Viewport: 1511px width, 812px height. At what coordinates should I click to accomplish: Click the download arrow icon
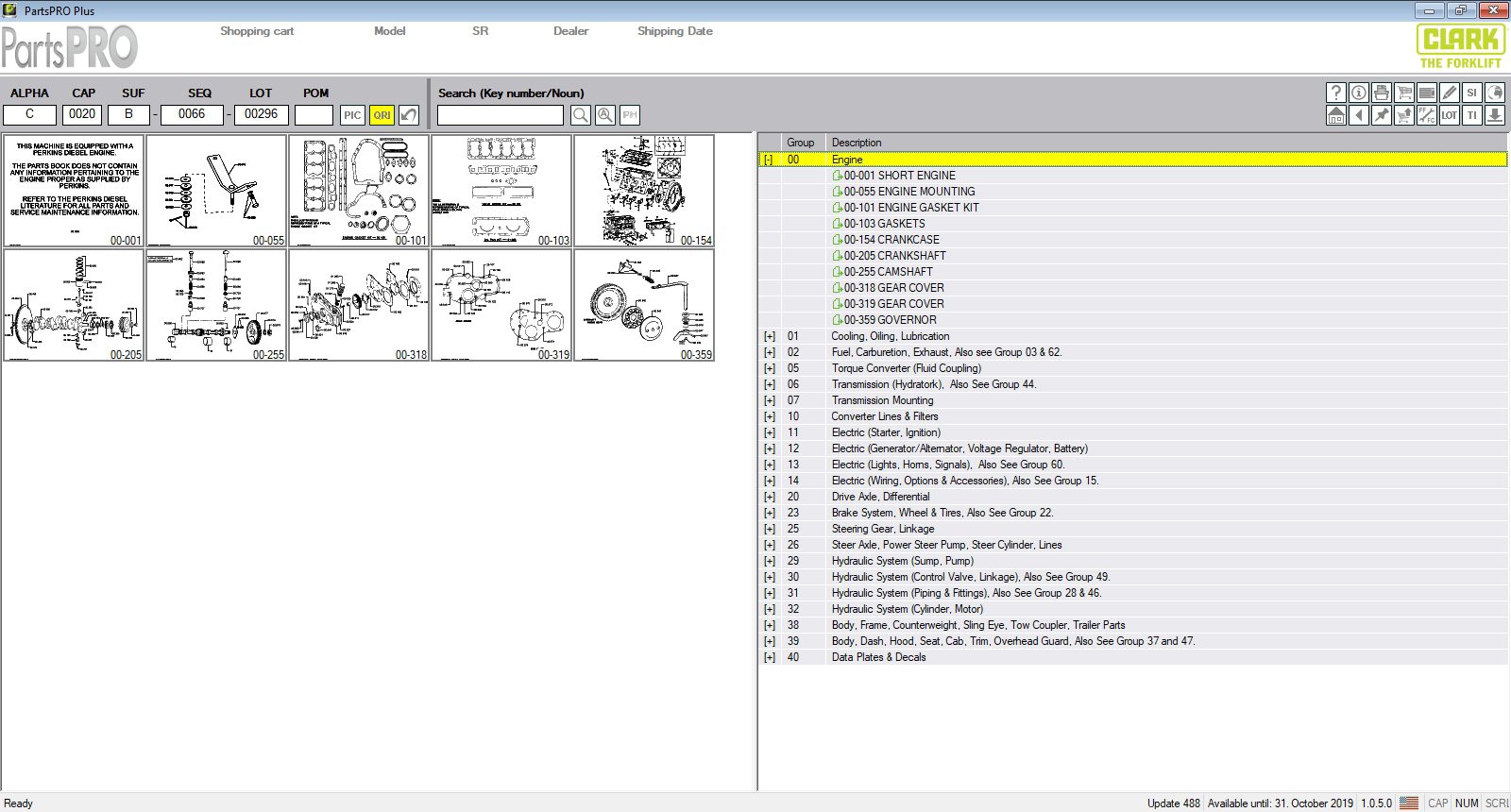coord(1495,115)
